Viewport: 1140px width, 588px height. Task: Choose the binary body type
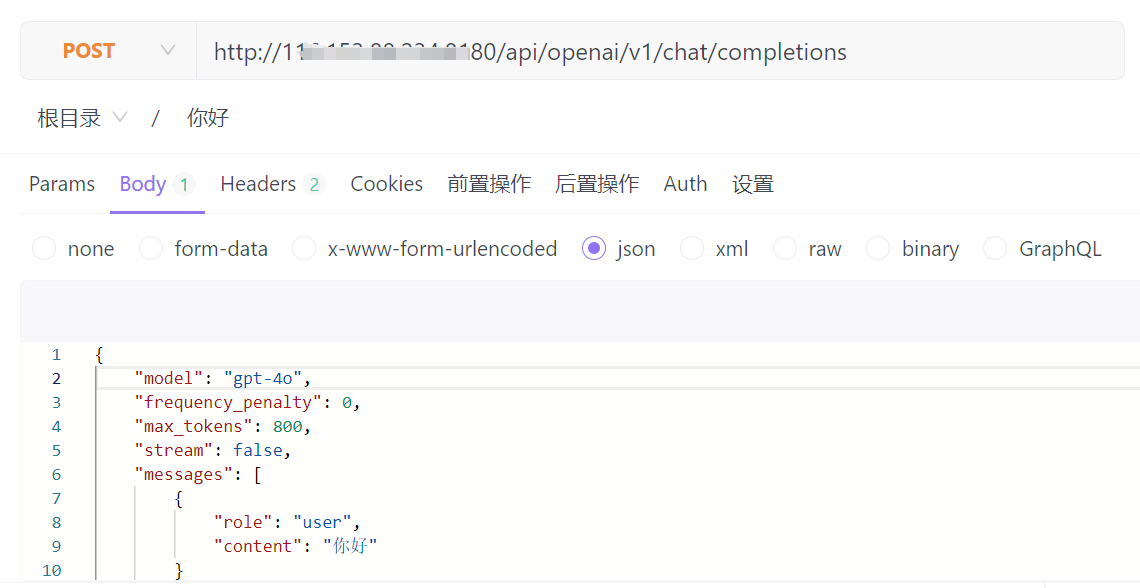[x=878, y=249]
